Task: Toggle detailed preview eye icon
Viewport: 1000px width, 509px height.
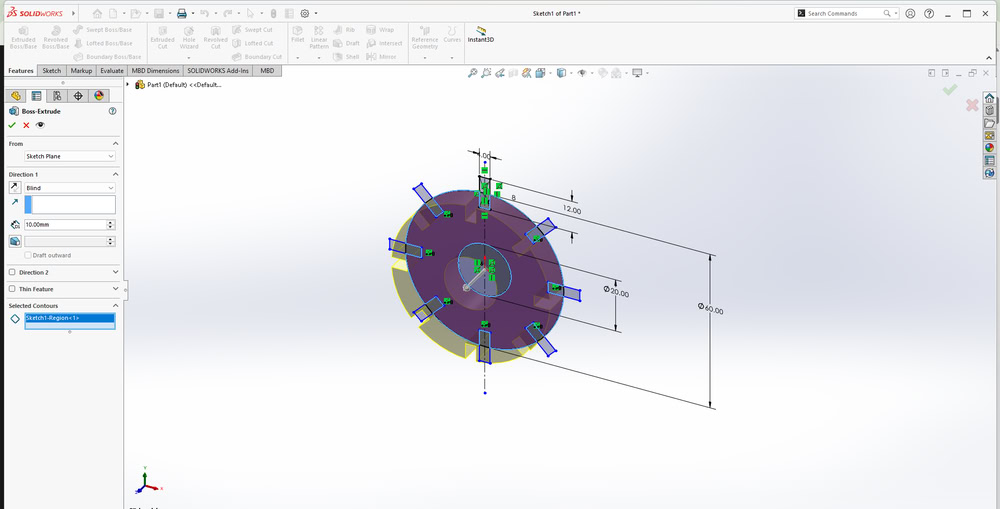Action: click(x=40, y=125)
